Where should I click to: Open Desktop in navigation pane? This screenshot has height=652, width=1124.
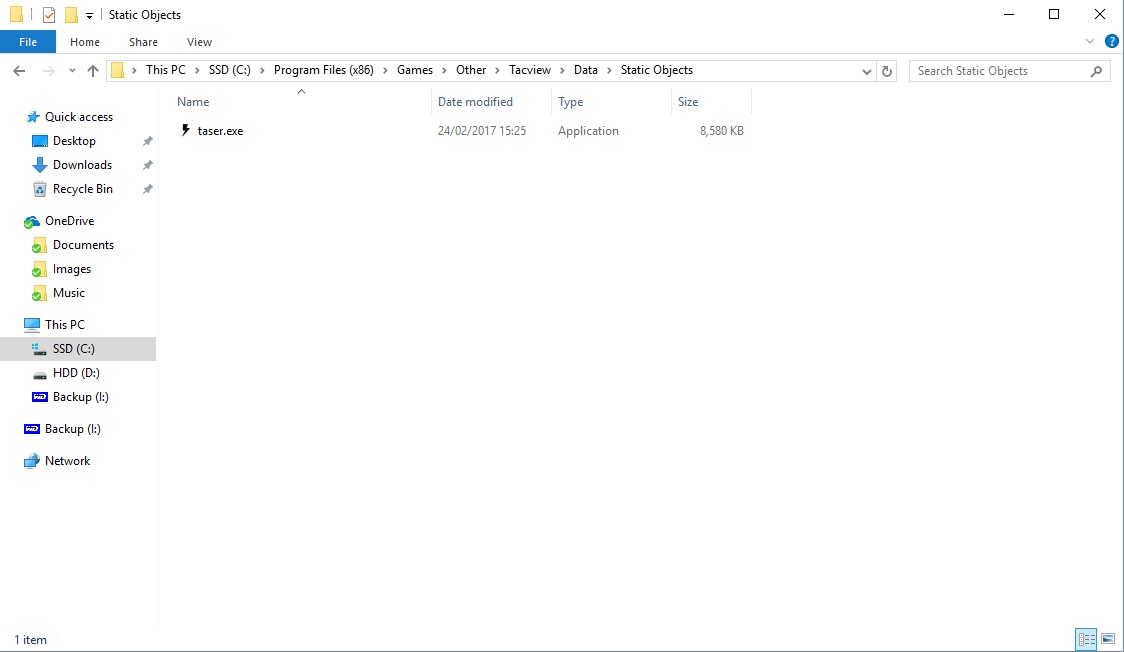click(x=74, y=141)
